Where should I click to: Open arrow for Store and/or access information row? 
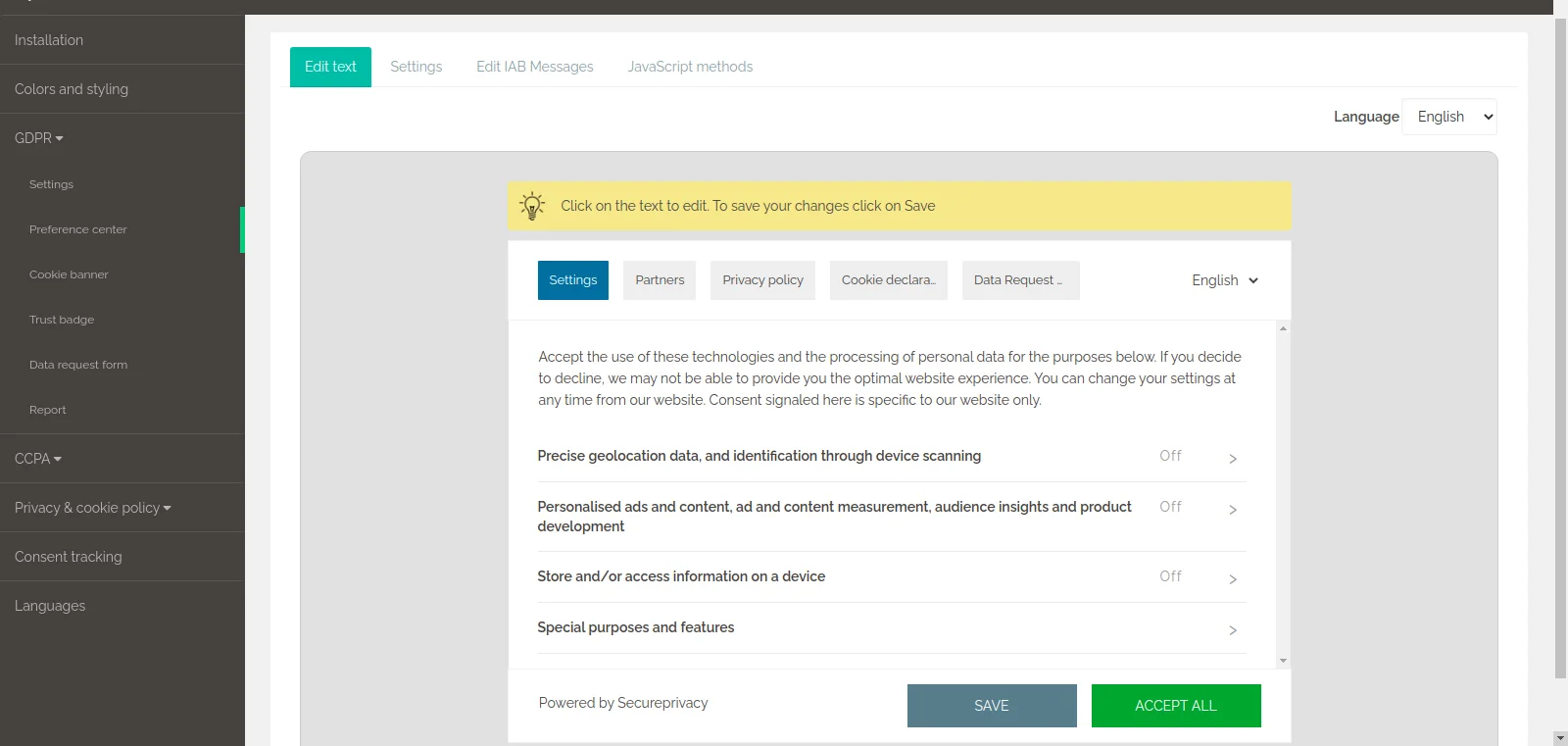(x=1233, y=579)
